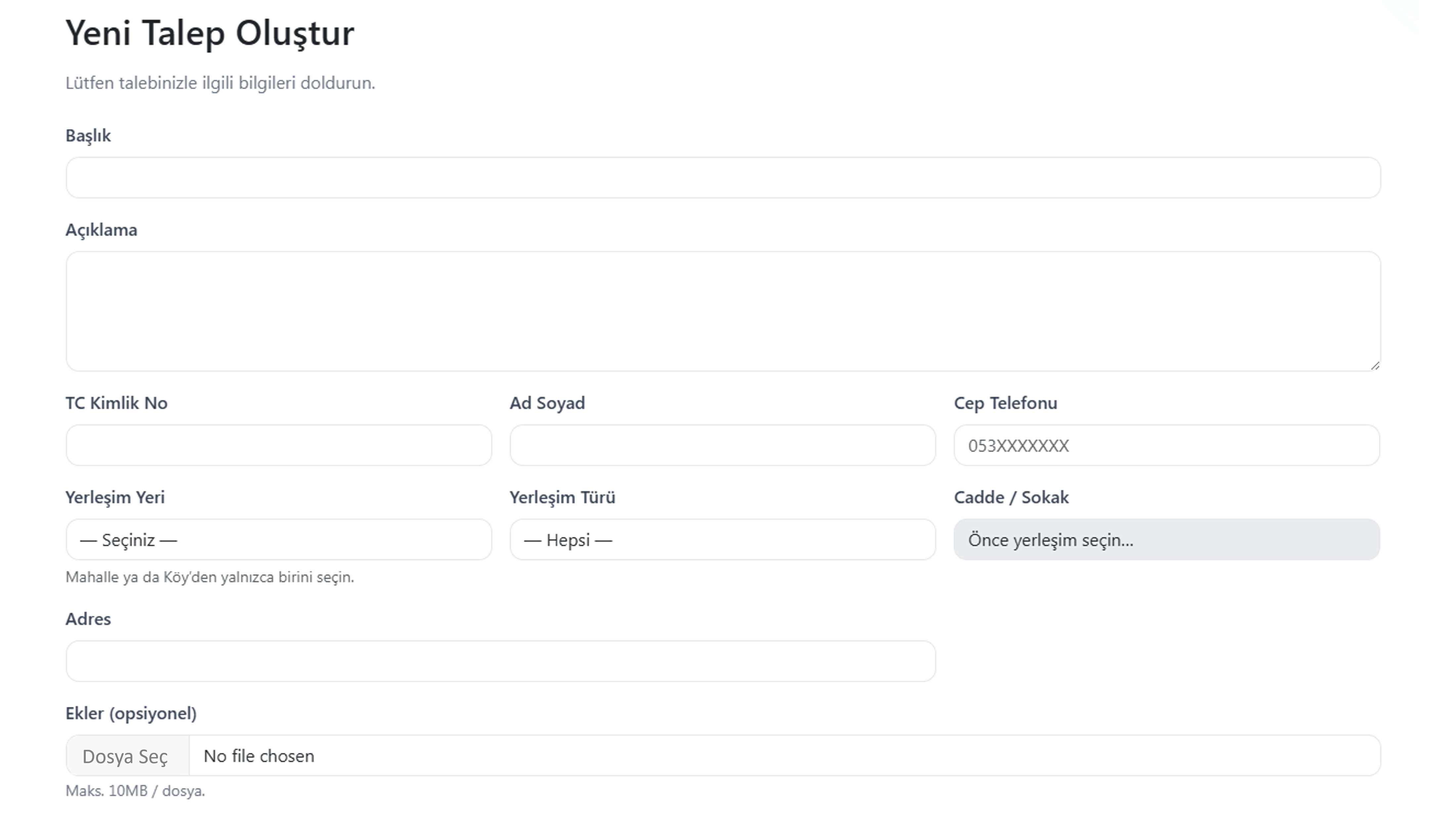The height and width of the screenshot is (819, 1456).
Task: Click the Başlık text input field
Action: (722, 177)
